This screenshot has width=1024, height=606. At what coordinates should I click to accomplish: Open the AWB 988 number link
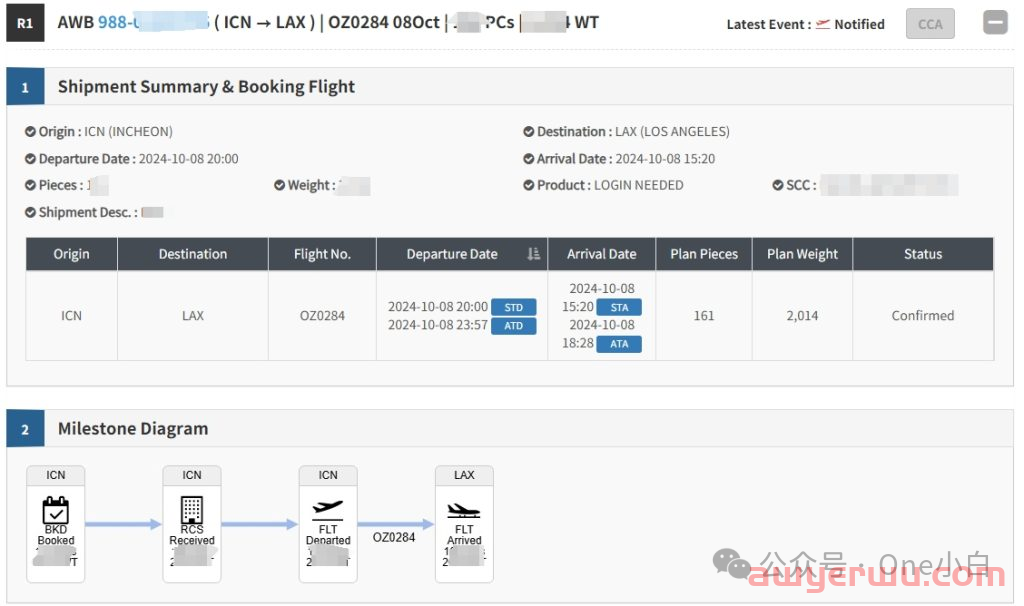(152, 22)
